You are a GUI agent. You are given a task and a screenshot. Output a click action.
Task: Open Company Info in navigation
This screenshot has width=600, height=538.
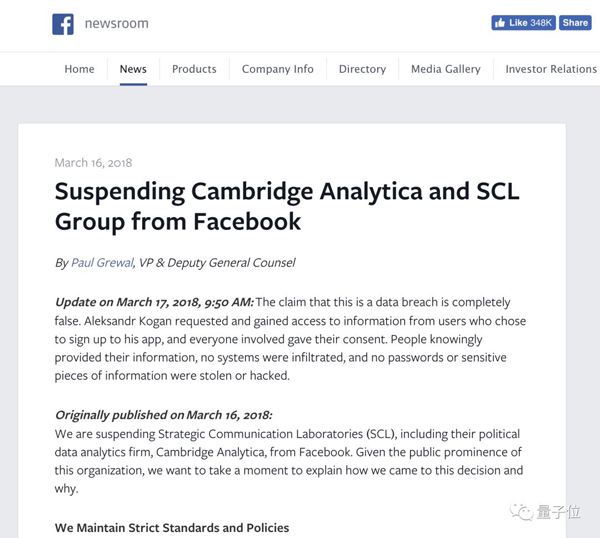277,69
